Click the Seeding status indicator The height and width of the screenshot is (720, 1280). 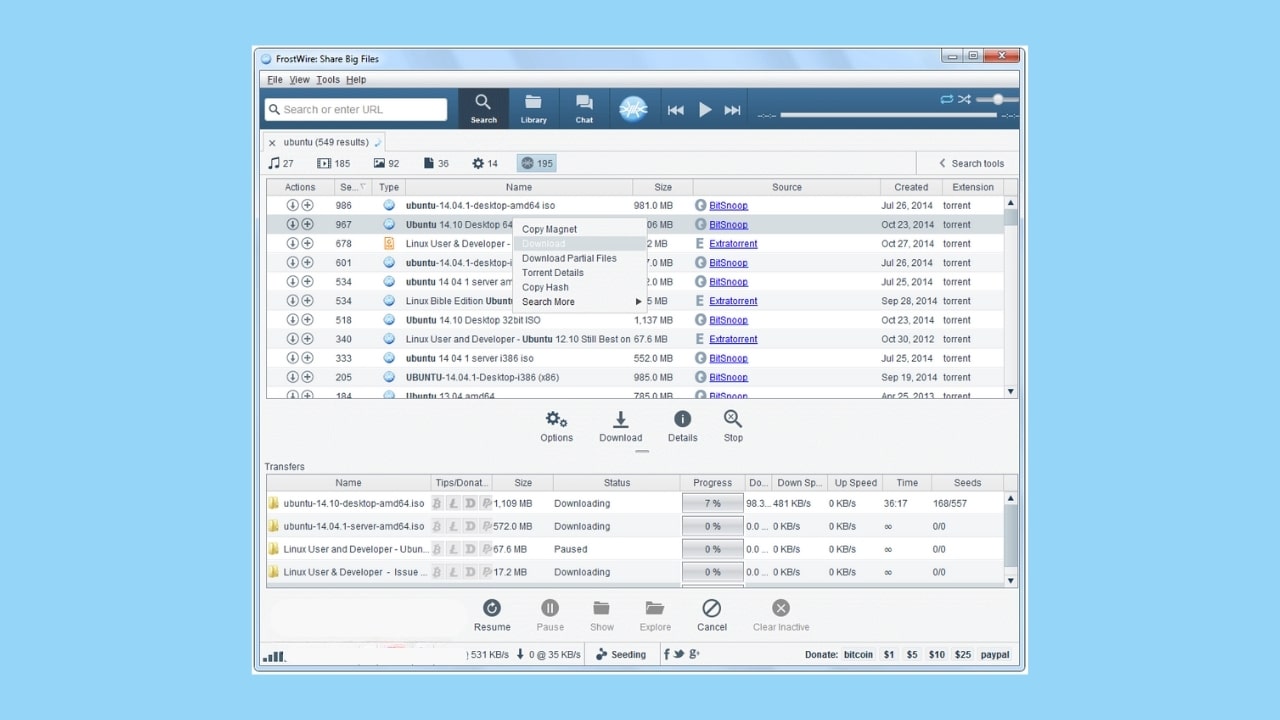(621, 655)
